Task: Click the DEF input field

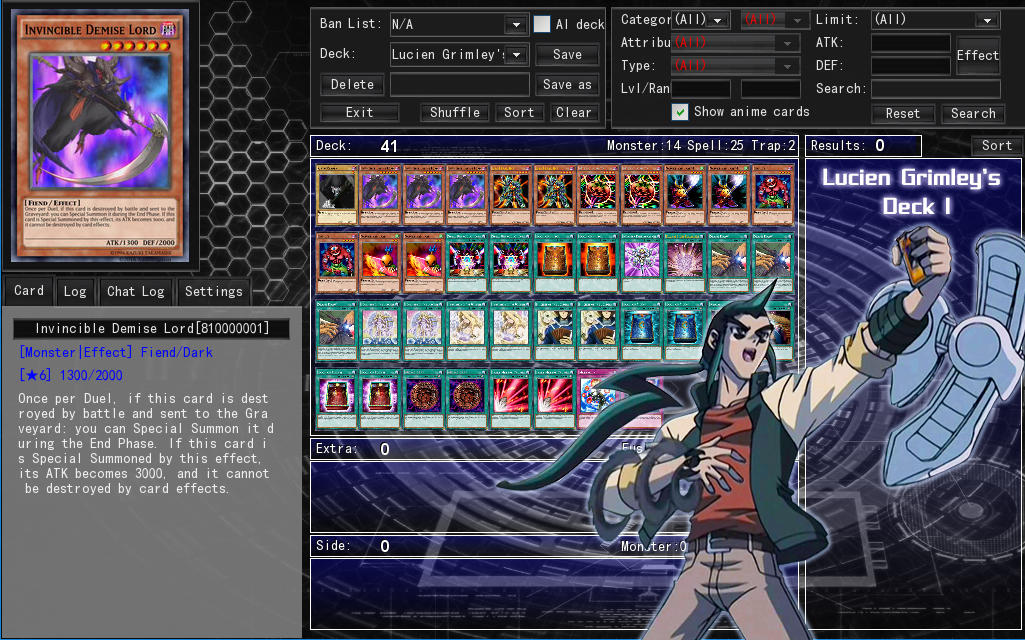Action: pyautogui.click(x=911, y=65)
